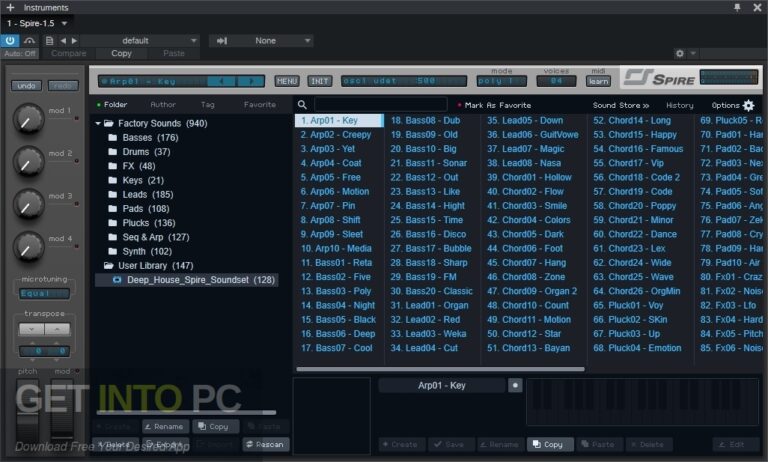Open the microtuning Equal selector
The image size is (768, 462).
click(44, 293)
